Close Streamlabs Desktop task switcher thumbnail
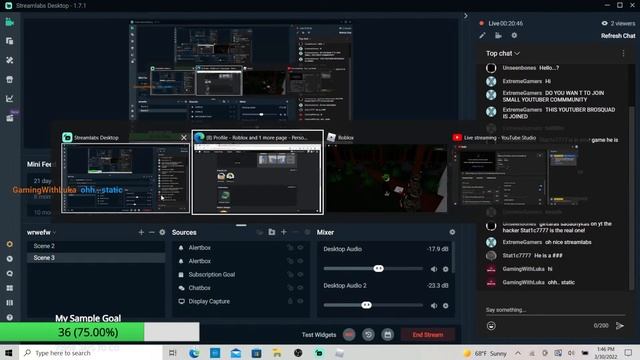Screen dimensions: 640x360 click(x=184, y=138)
